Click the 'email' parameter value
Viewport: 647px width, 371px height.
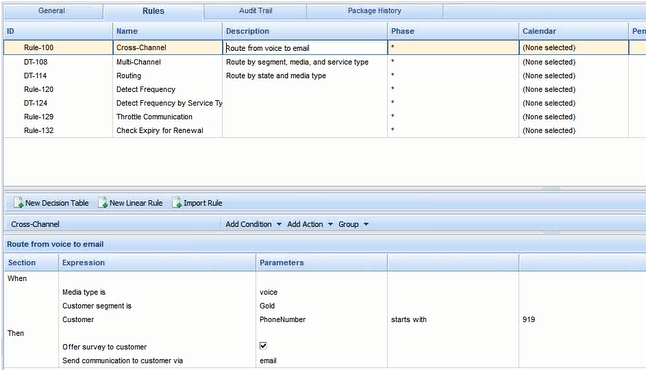coord(268,361)
